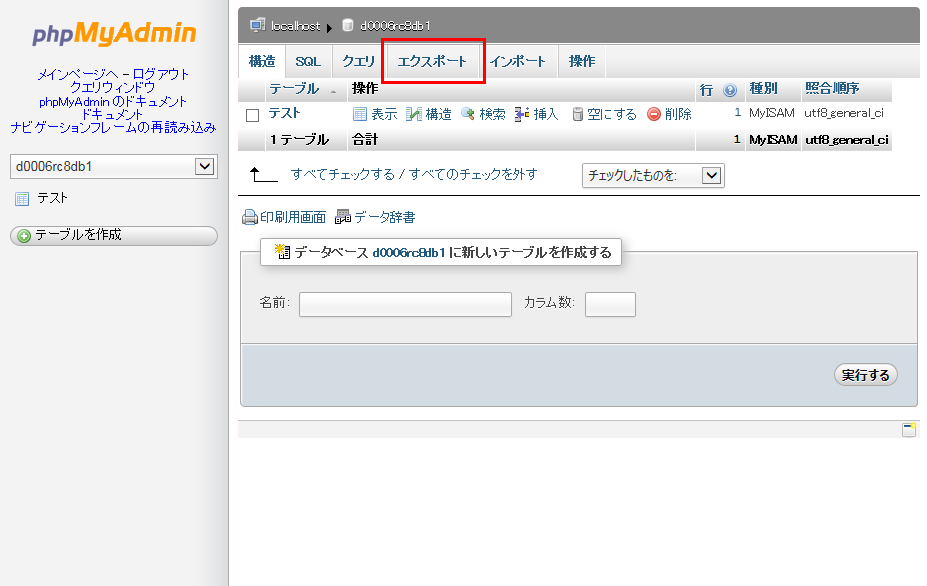Click the テスト table icon in the left sidebar
The width and height of the screenshot is (927, 586).
click(x=22, y=199)
